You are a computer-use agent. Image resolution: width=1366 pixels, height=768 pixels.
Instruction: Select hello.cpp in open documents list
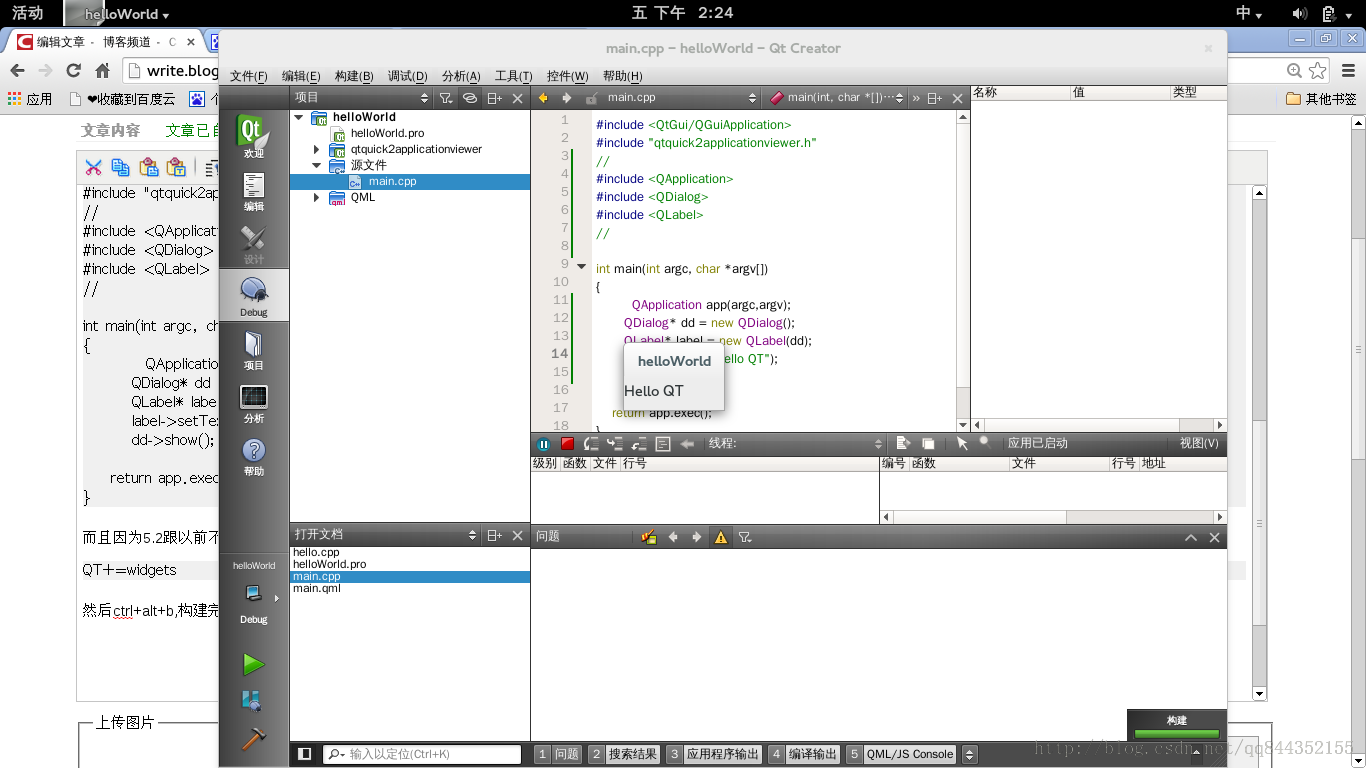[x=316, y=552]
